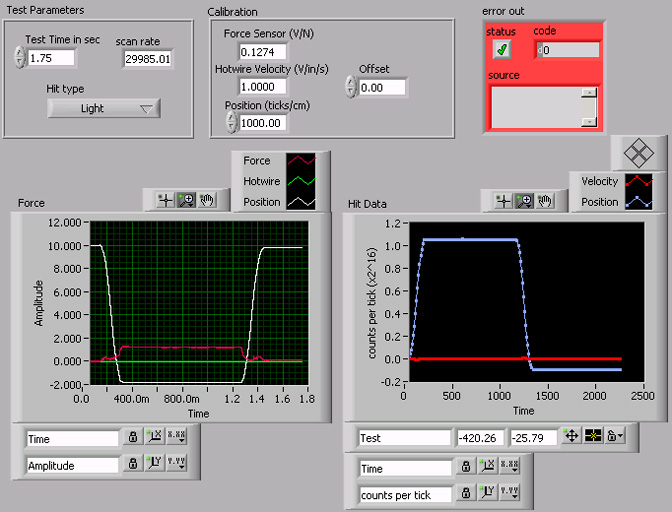
Task: Toggle the Hit Data Time axis lock
Action: click(466, 467)
